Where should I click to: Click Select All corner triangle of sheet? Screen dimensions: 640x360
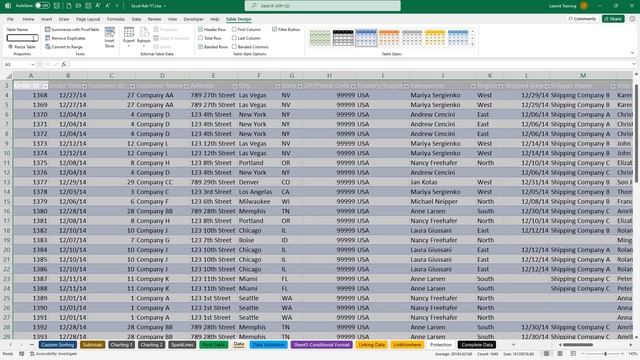8,76
